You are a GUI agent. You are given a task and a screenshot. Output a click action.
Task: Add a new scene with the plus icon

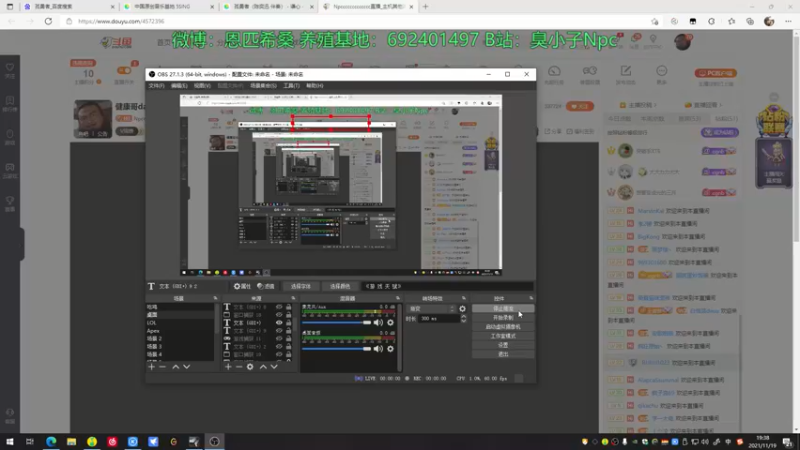(x=151, y=366)
